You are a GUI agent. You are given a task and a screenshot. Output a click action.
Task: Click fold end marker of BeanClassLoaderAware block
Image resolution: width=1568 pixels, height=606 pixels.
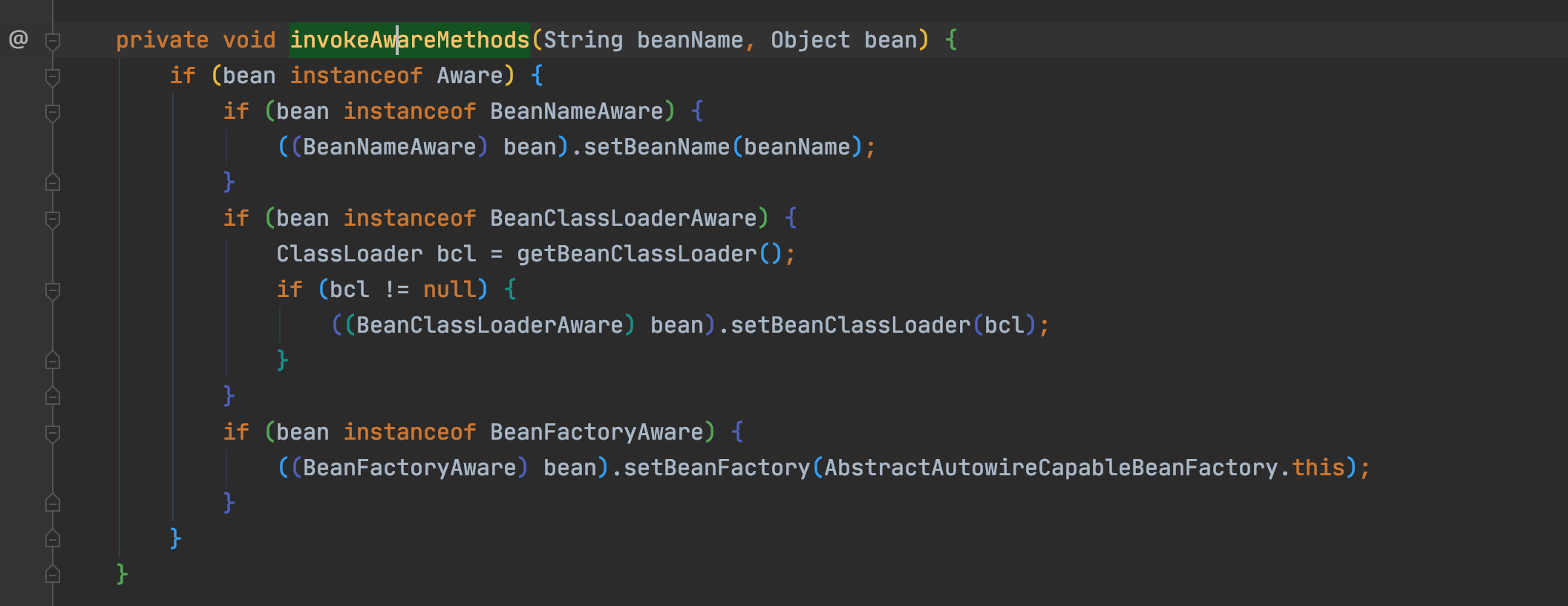pyautogui.click(x=53, y=396)
